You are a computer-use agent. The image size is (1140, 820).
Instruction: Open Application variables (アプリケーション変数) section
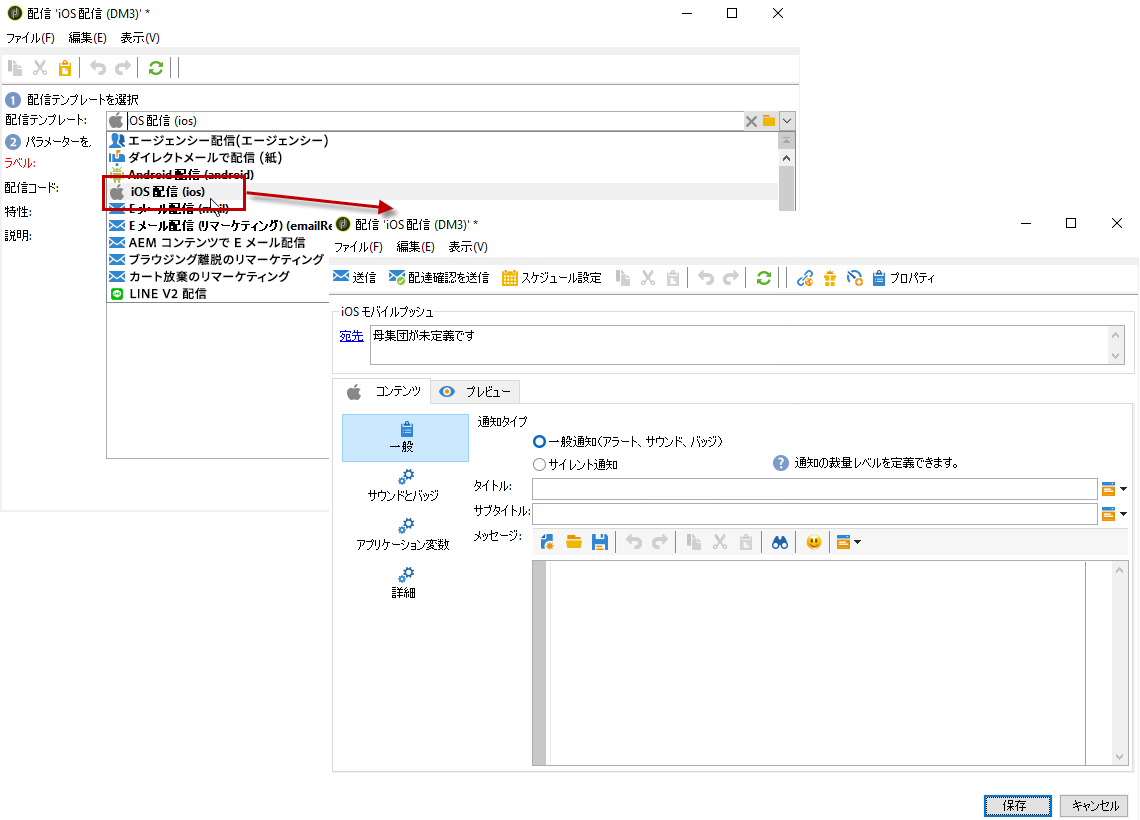404,535
